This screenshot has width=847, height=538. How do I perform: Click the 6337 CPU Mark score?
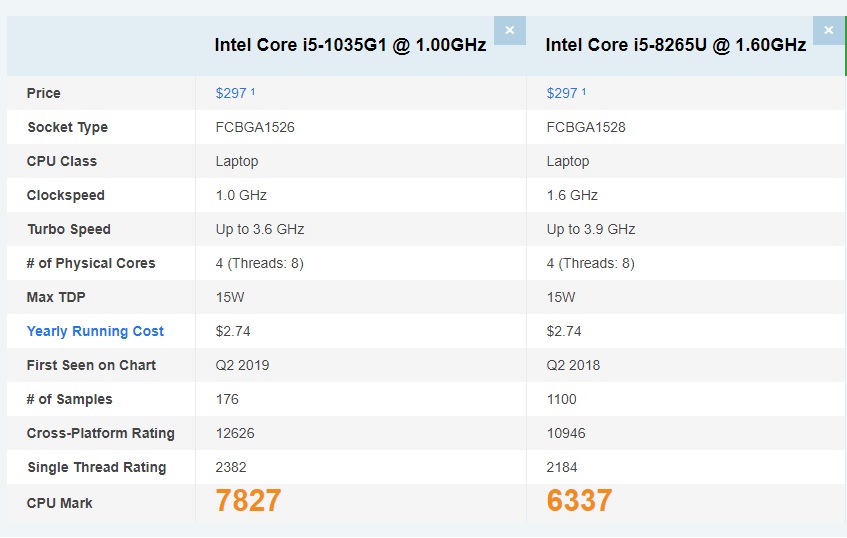click(579, 501)
